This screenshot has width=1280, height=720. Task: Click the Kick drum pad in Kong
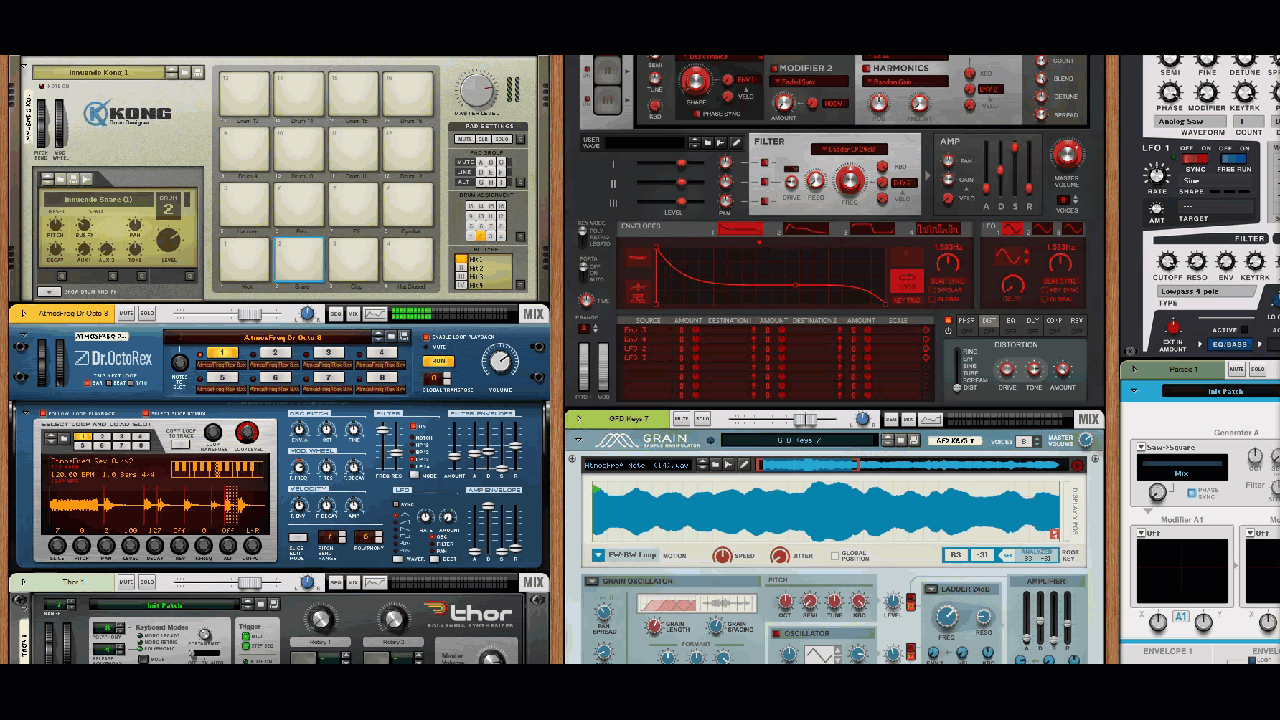click(245, 258)
